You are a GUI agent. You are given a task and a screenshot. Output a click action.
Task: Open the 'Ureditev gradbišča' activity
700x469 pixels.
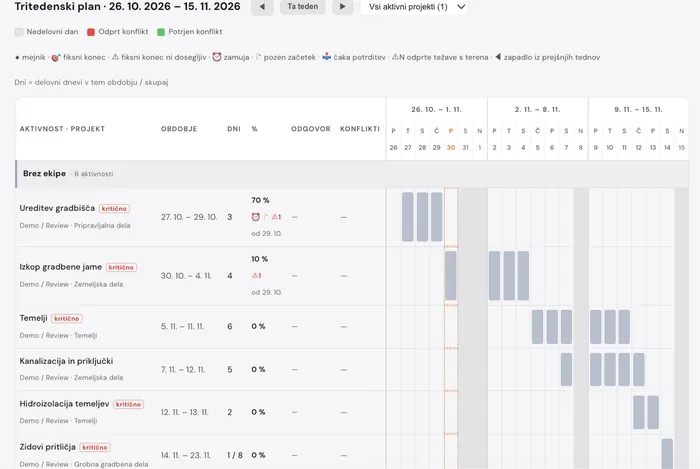click(57, 208)
